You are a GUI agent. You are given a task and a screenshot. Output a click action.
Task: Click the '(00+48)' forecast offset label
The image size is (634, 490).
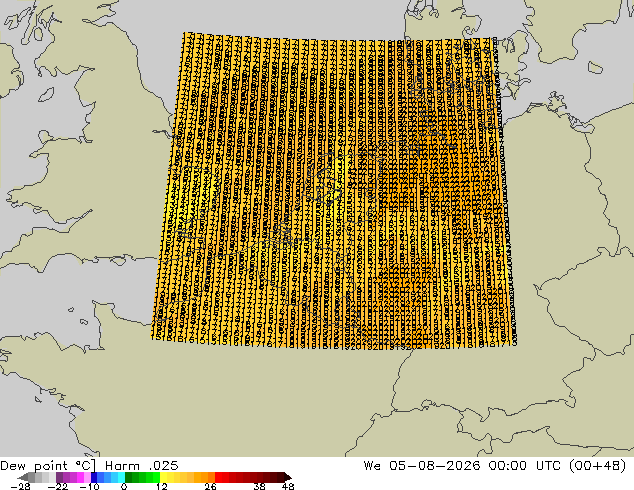597,466
